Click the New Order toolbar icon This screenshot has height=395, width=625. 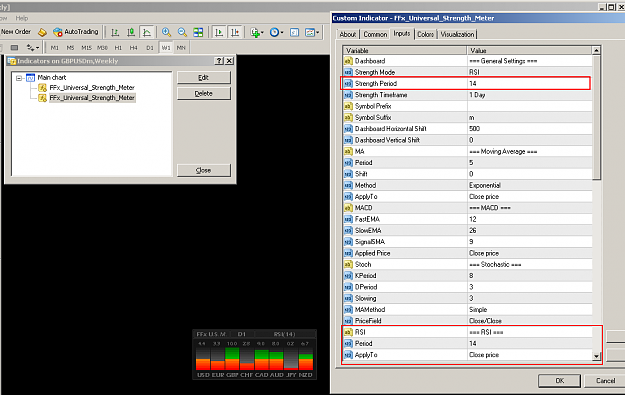pyautogui.click(x=16, y=32)
